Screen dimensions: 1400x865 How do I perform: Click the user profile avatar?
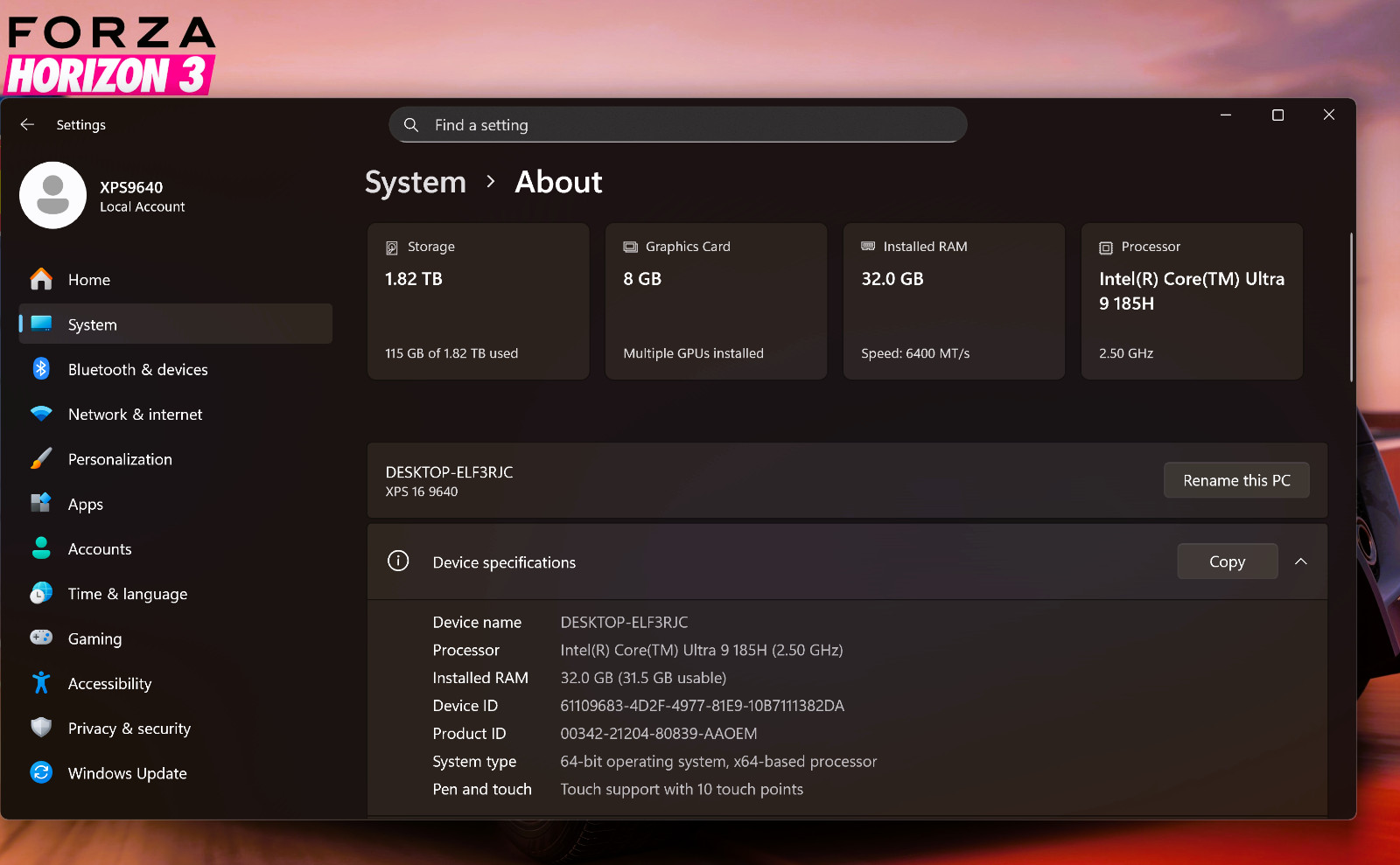pyautogui.click(x=52, y=195)
